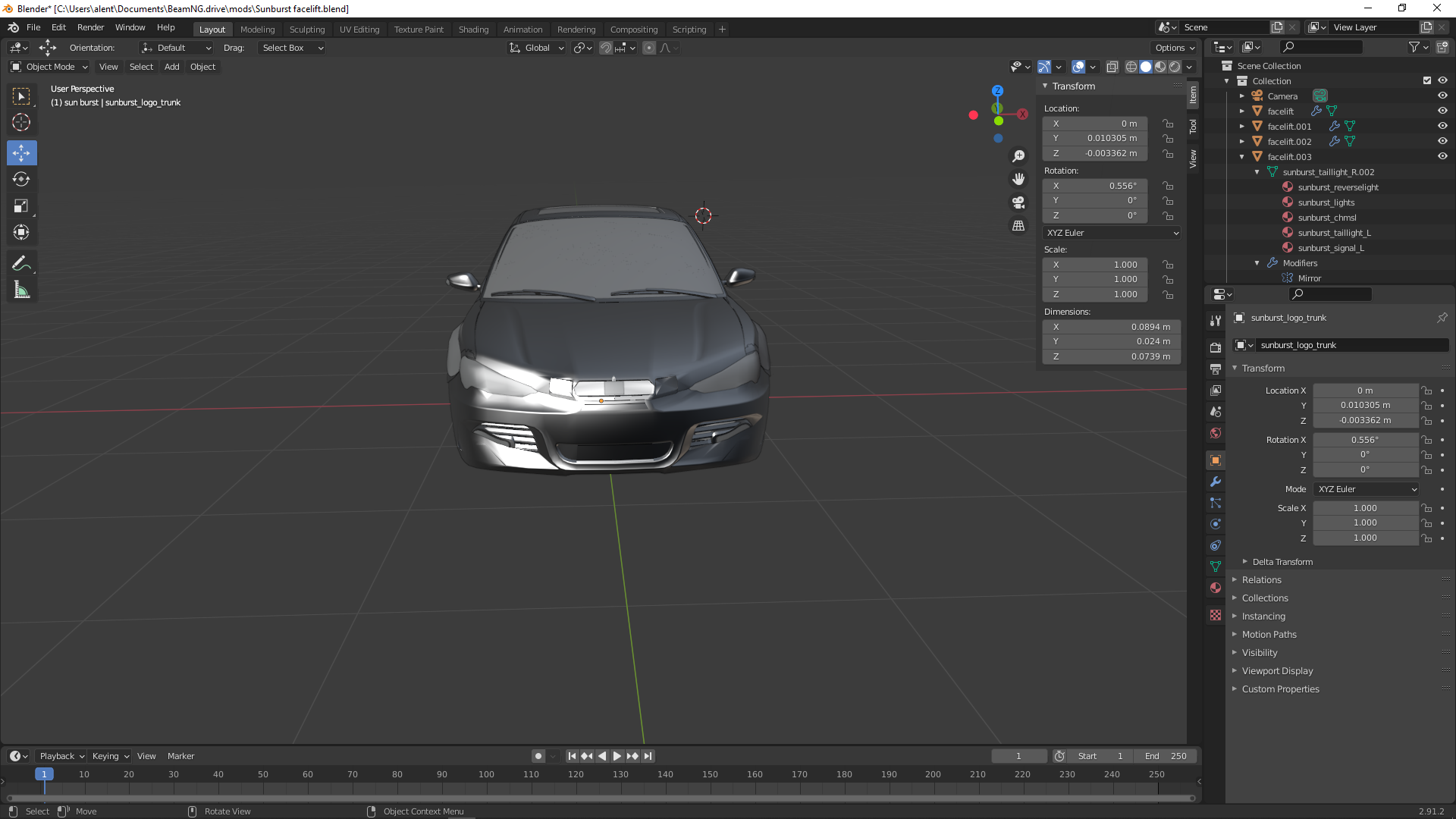1456x819 pixels.
Task: Select the Rotate tool in the toolbar
Action: [x=21, y=180]
